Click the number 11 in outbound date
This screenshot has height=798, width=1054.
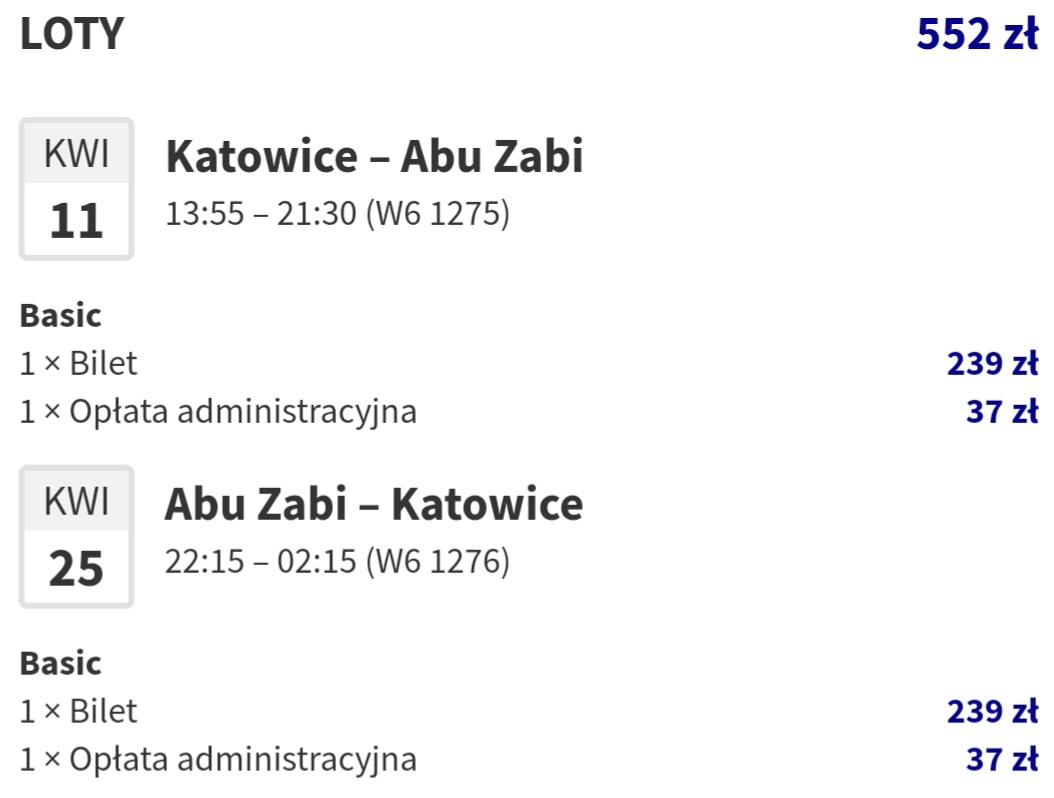[76, 221]
